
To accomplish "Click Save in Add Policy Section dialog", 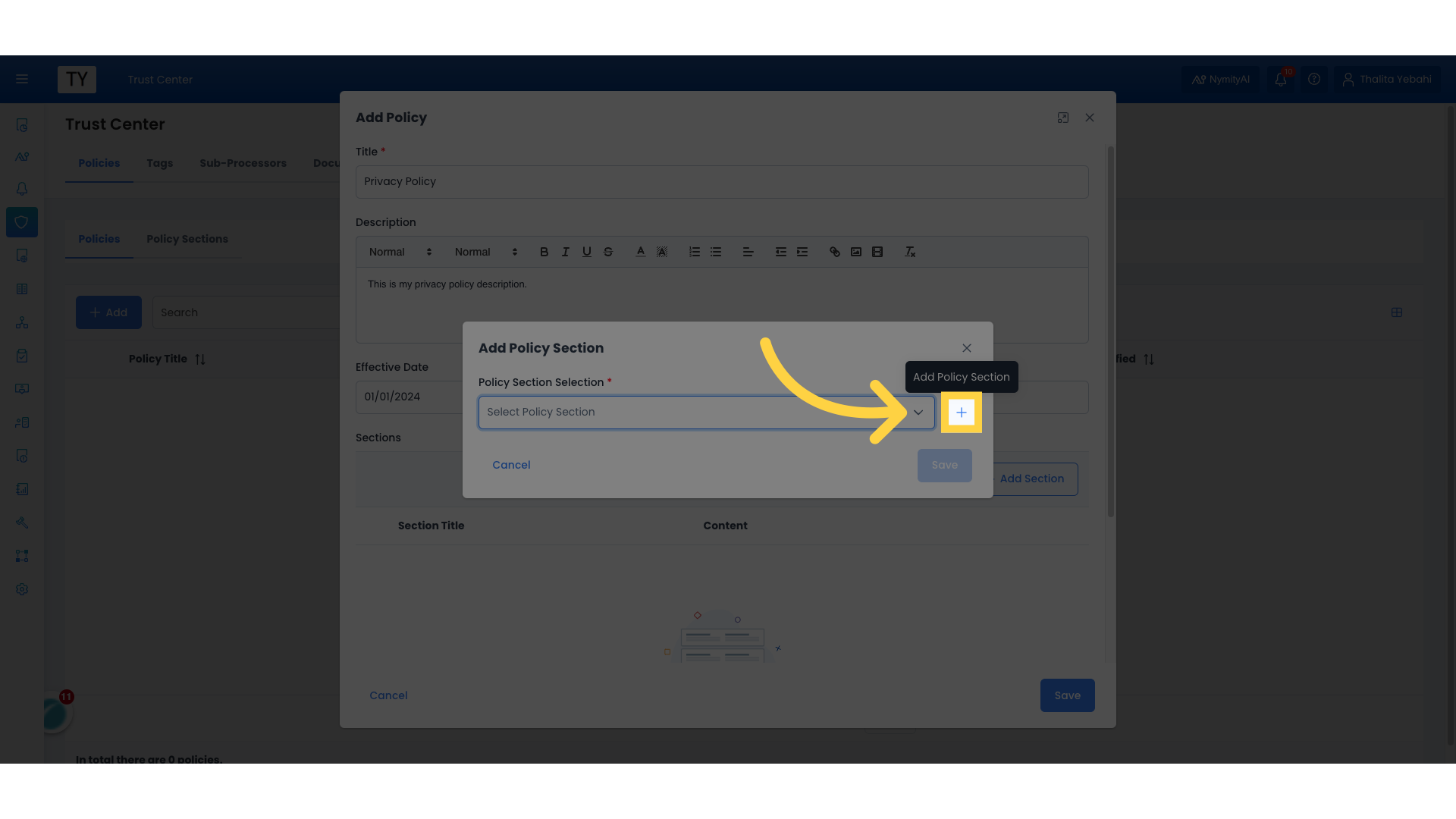I will coord(944,466).
